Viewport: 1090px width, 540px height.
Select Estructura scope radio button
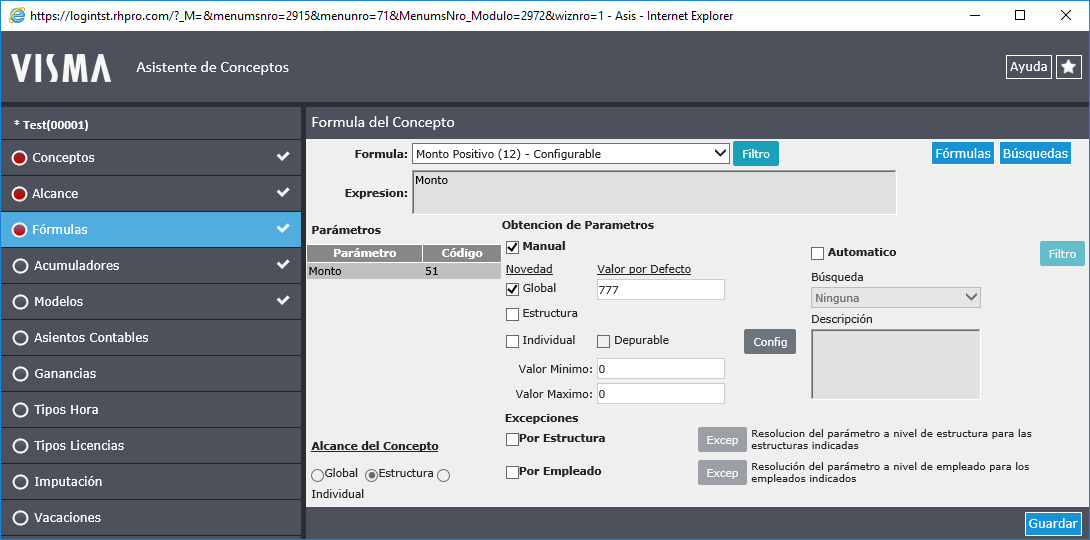[x=371, y=475]
